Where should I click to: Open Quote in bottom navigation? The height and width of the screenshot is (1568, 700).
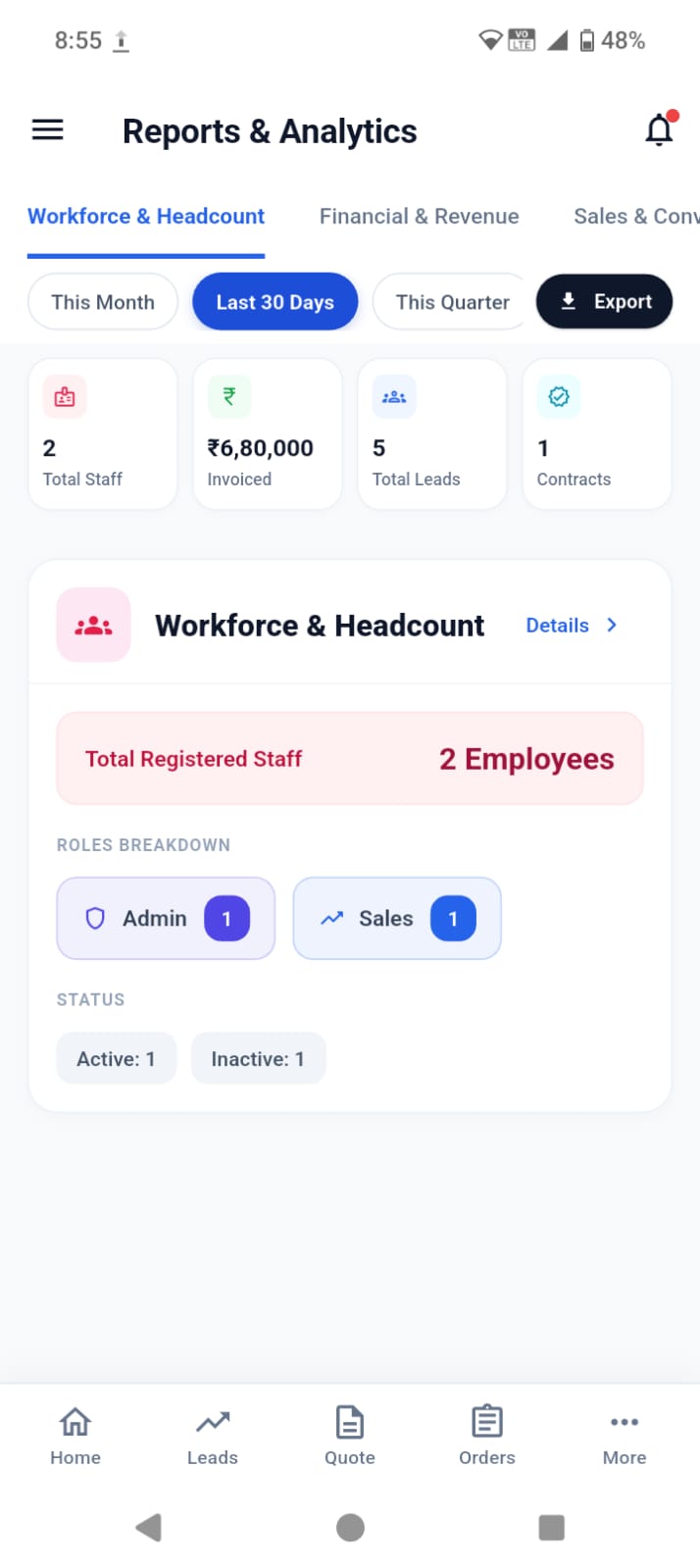350,1437
